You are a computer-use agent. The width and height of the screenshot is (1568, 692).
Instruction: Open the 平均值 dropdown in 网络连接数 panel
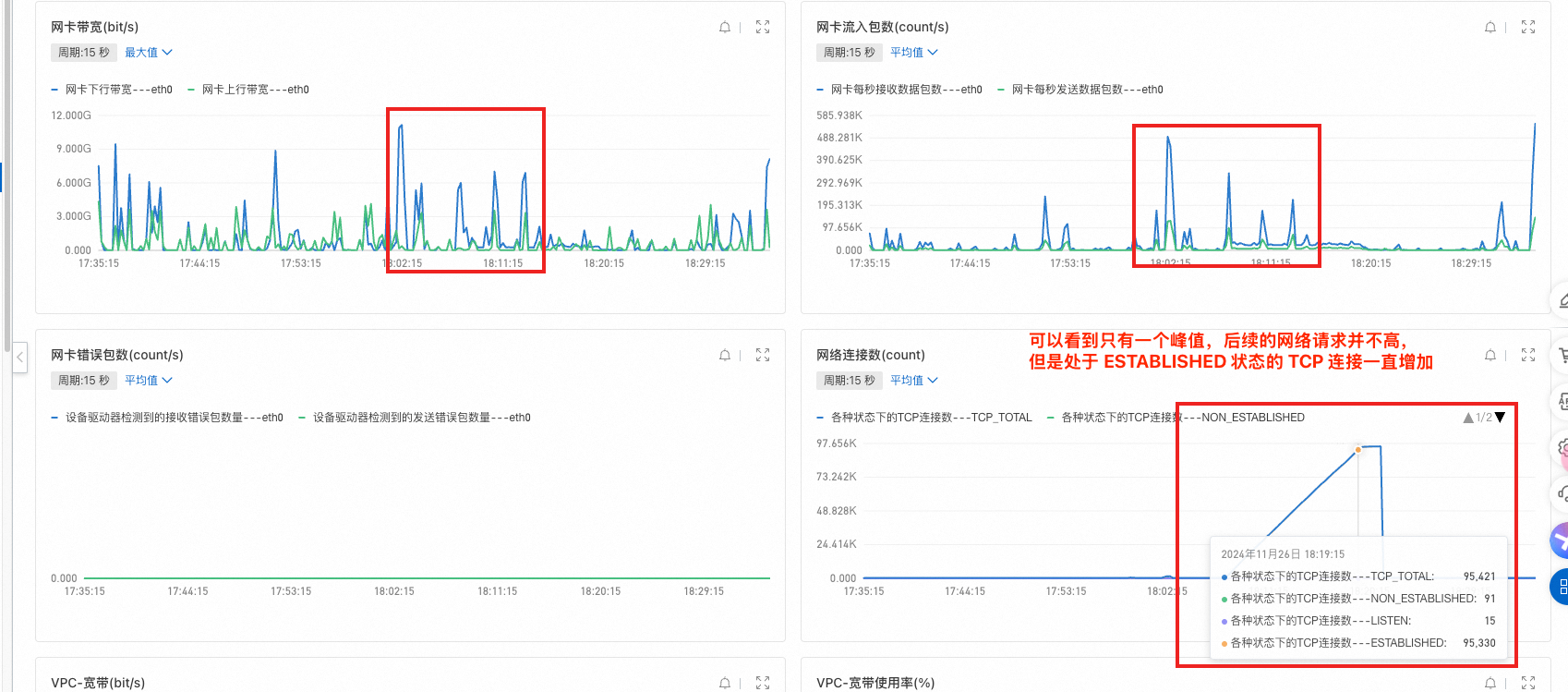point(914,381)
